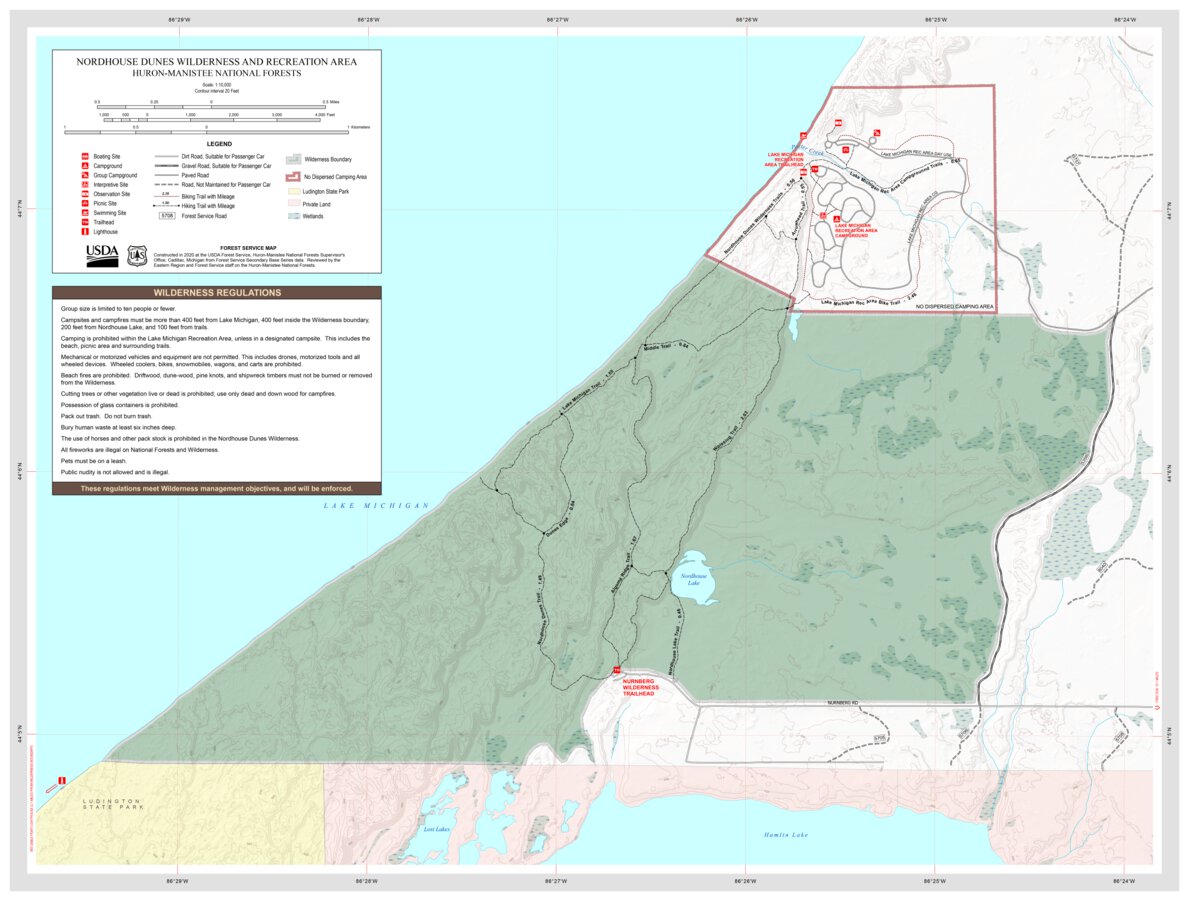
Task: Click the group campground marker in the rec area
Action: (x=876, y=134)
